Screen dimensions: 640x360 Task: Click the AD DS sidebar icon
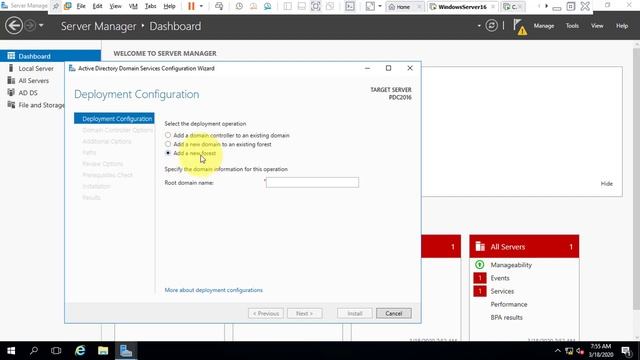pyautogui.click(x=11, y=93)
